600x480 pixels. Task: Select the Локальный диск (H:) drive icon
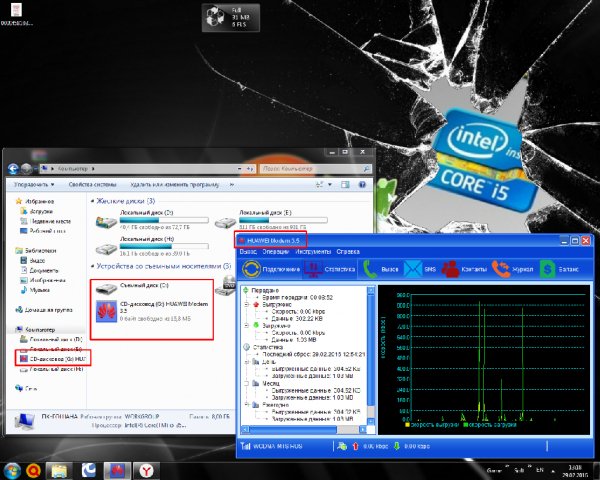pos(106,249)
